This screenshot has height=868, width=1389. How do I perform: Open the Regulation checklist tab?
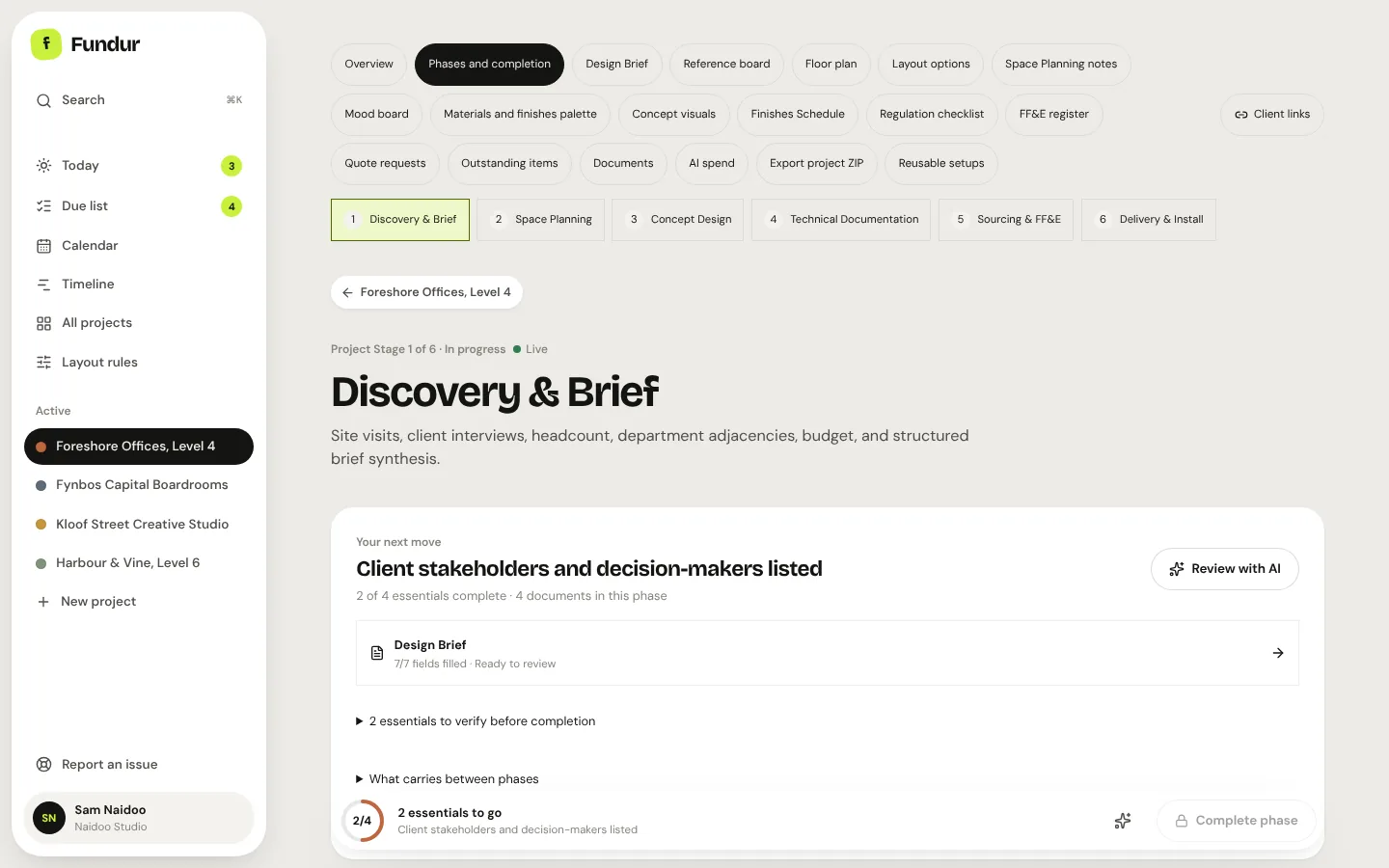[x=932, y=115]
